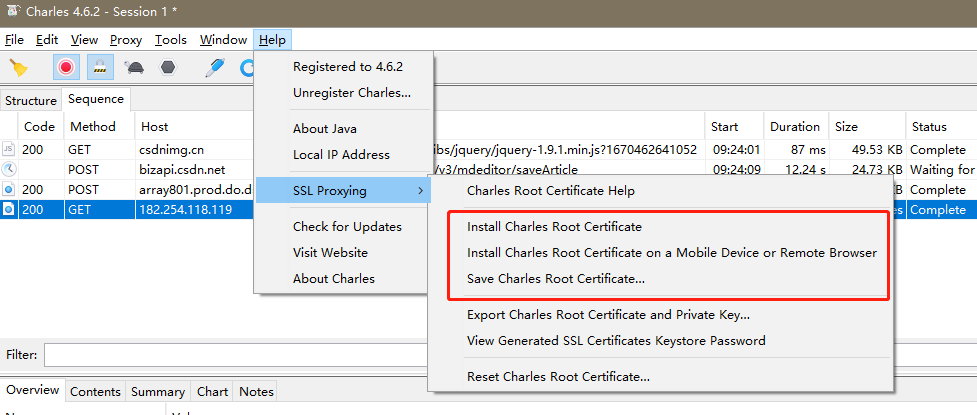Viewport: 977px width, 415px height.
Task: Toggle the red Record button
Action: [x=66, y=67]
